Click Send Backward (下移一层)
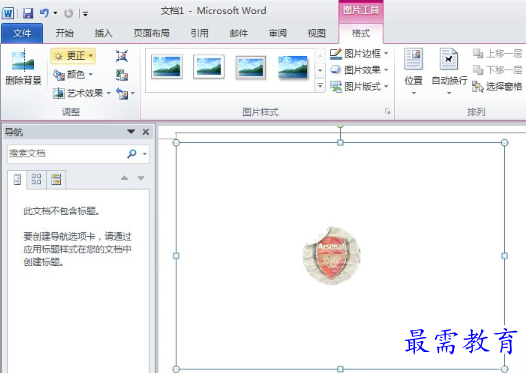The image size is (526, 373). (x=497, y=70)
